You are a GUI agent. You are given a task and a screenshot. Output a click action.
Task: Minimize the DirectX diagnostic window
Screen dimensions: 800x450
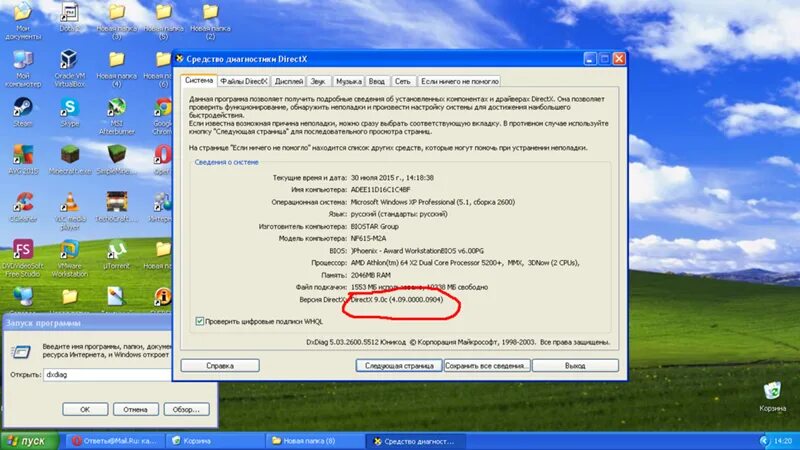[590, 59]
